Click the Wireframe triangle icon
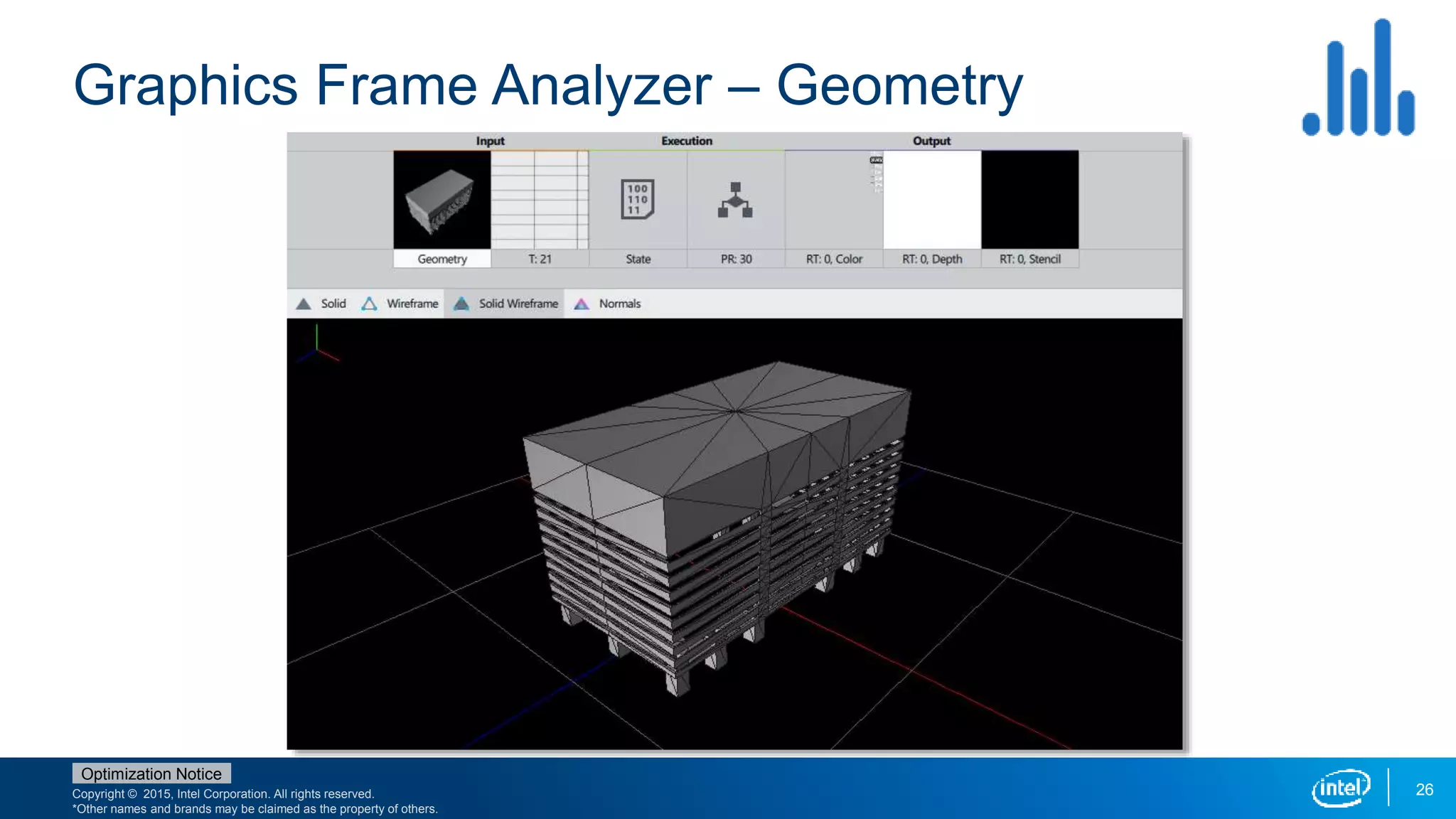1456x819 pixels. pos(369,304)
